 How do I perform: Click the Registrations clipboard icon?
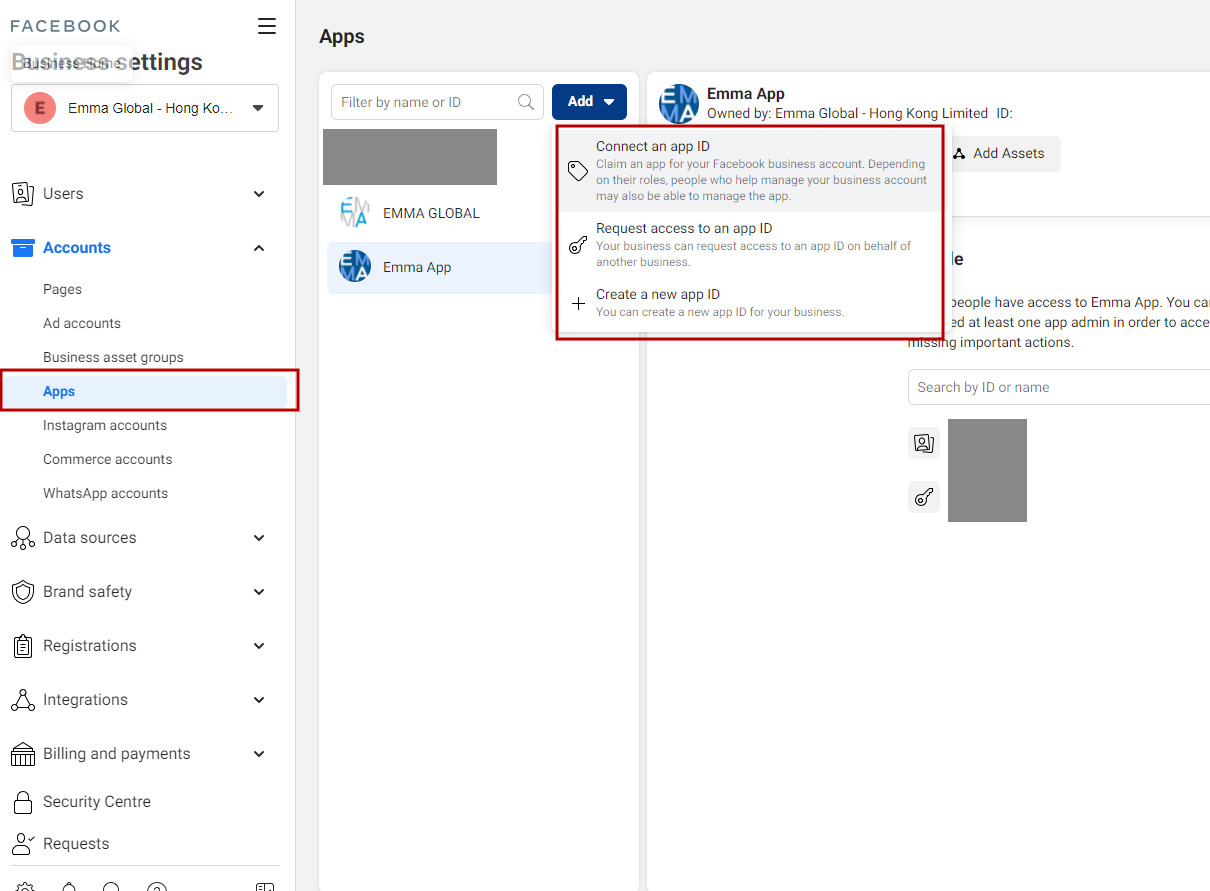[x=23, y=646]
